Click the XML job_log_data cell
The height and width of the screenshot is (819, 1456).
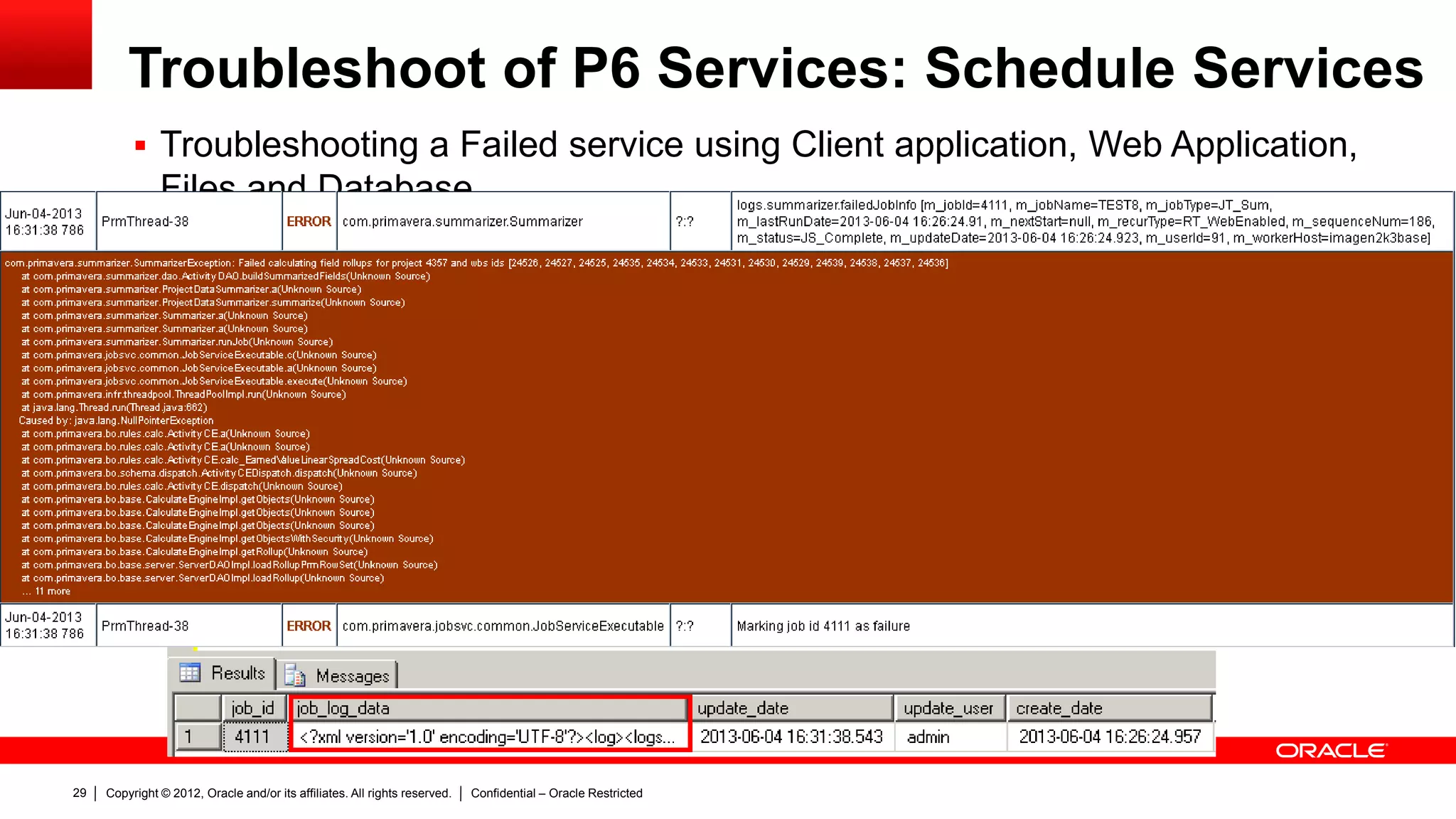click(490, 737)
